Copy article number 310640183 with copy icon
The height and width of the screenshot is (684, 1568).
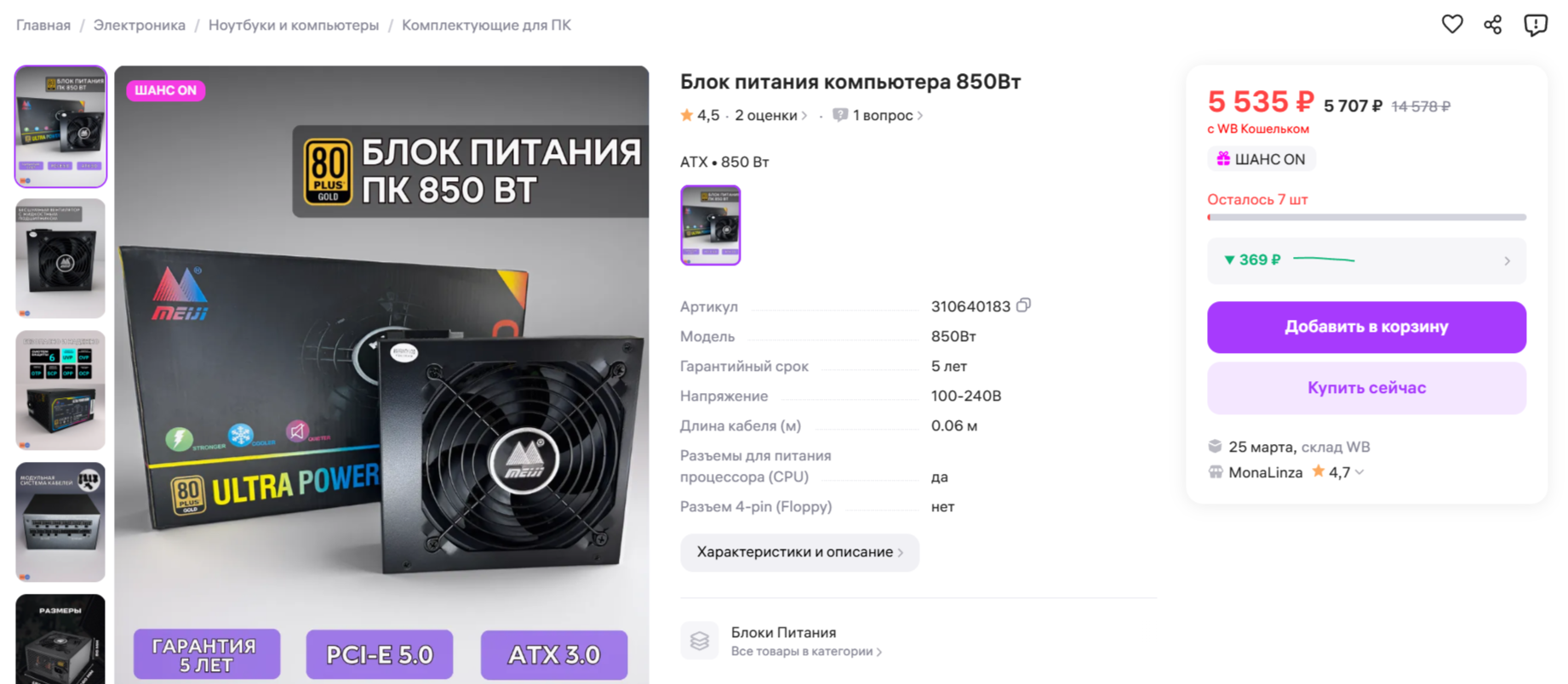pyautogui.click(x=1024, y=305)
